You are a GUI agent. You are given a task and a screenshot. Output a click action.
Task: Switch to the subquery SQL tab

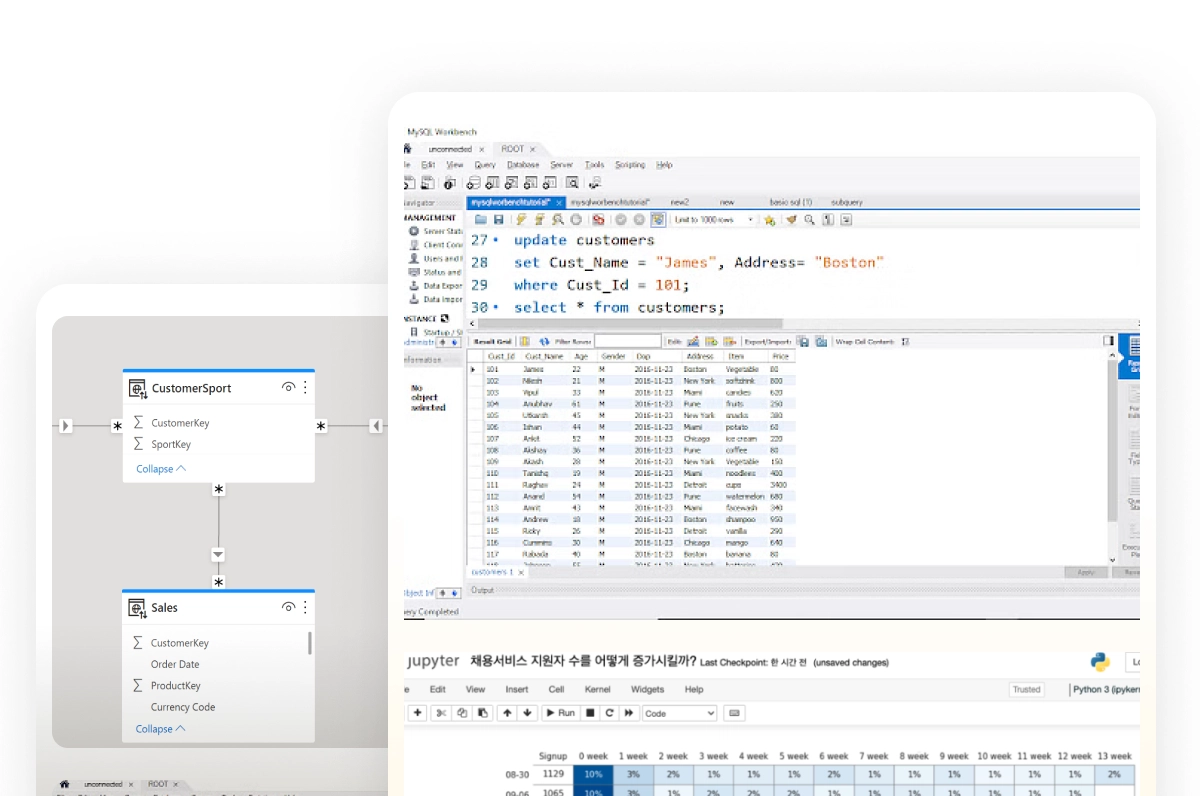846,202
